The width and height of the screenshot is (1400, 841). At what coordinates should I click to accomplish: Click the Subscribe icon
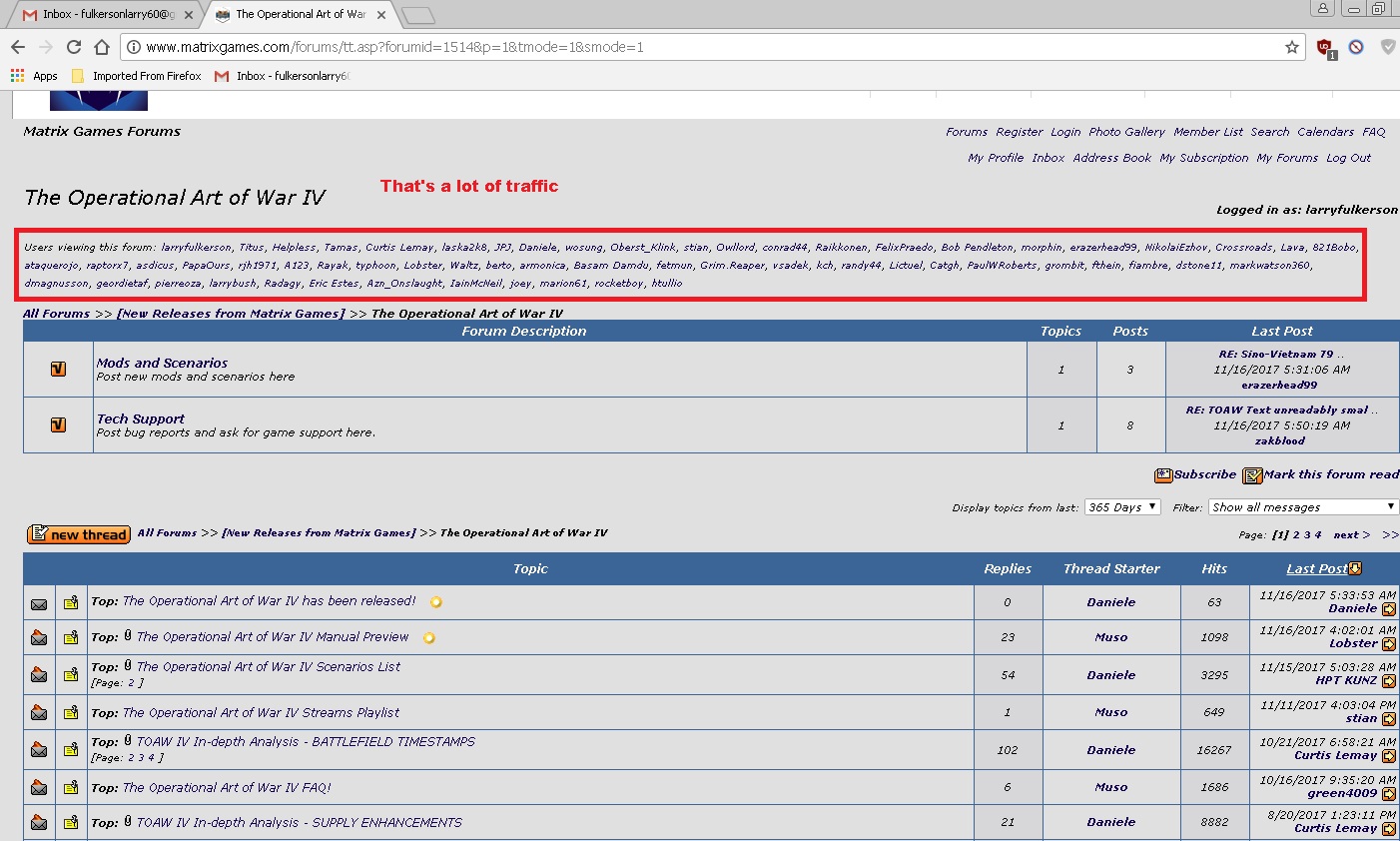click(1163, 475)
